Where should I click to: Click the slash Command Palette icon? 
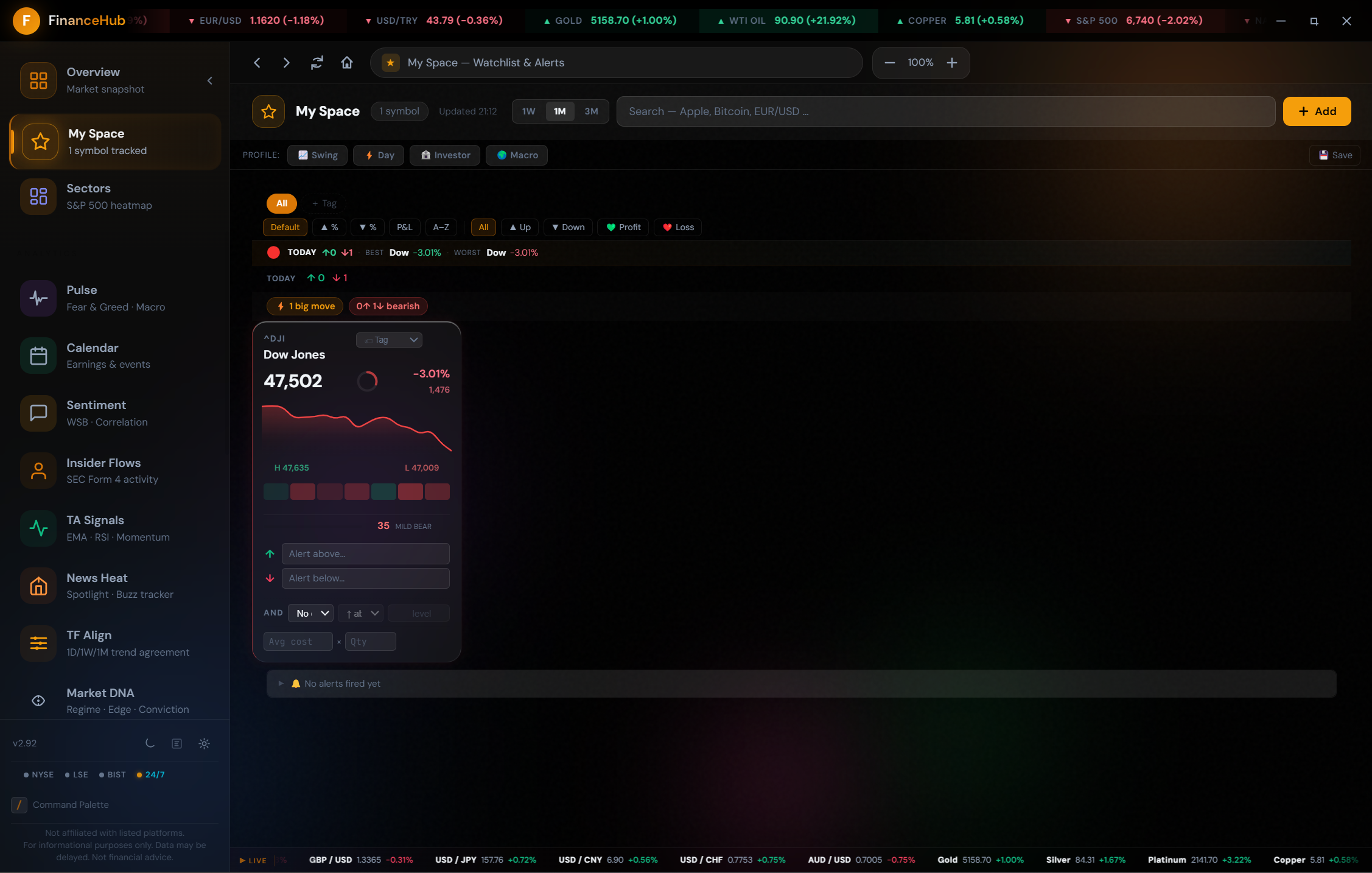coord(19,805)
